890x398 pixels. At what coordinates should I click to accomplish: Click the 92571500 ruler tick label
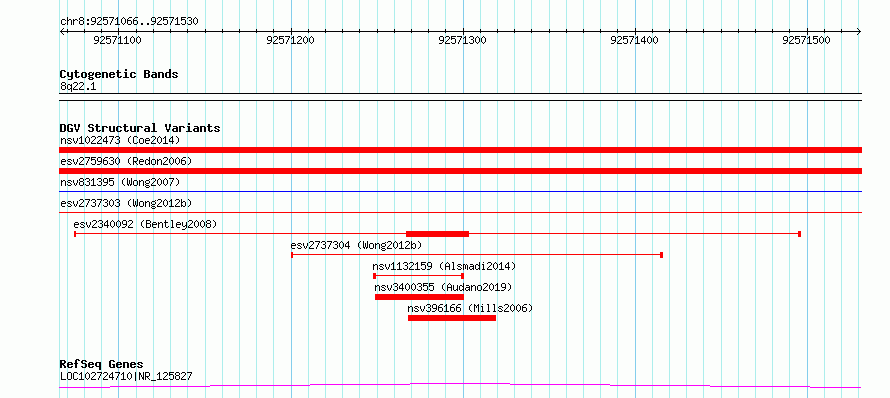(807, 40)
